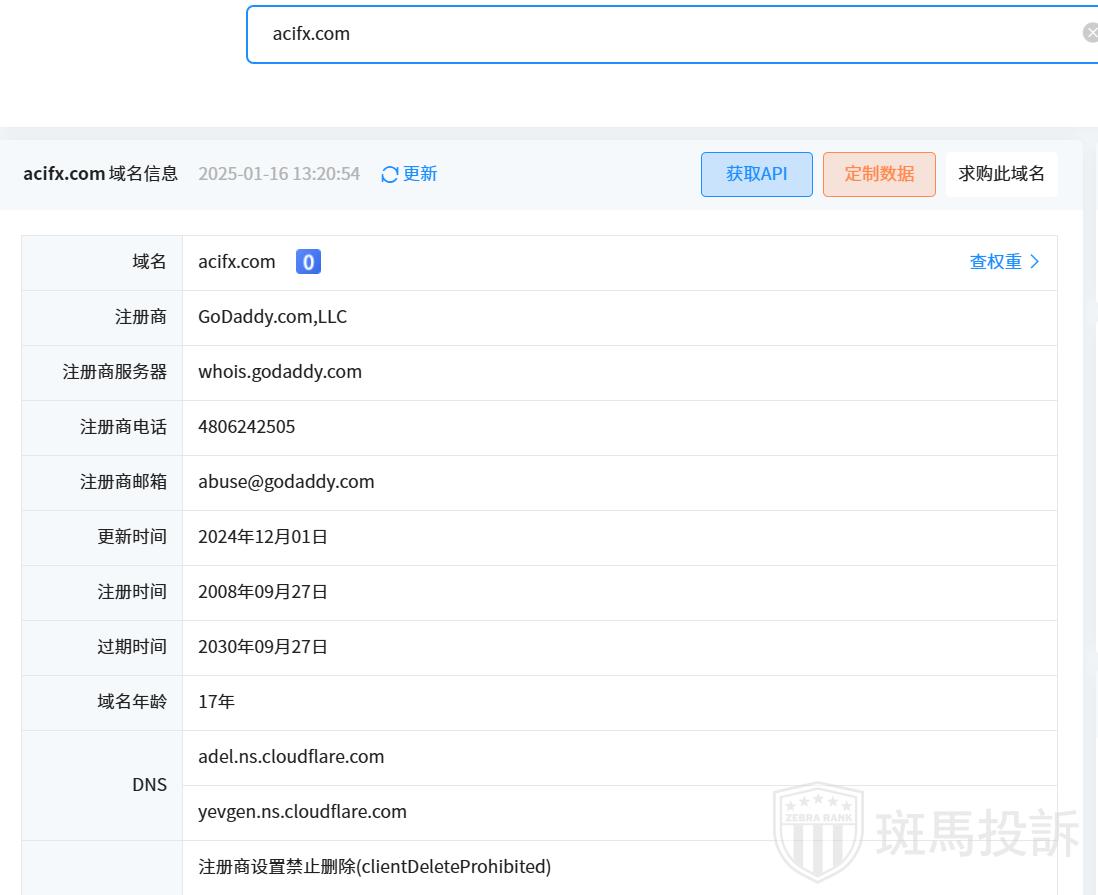Click the 更新 link text
1098x895 pixels.
pyautogui.click(x=420, y=174)
